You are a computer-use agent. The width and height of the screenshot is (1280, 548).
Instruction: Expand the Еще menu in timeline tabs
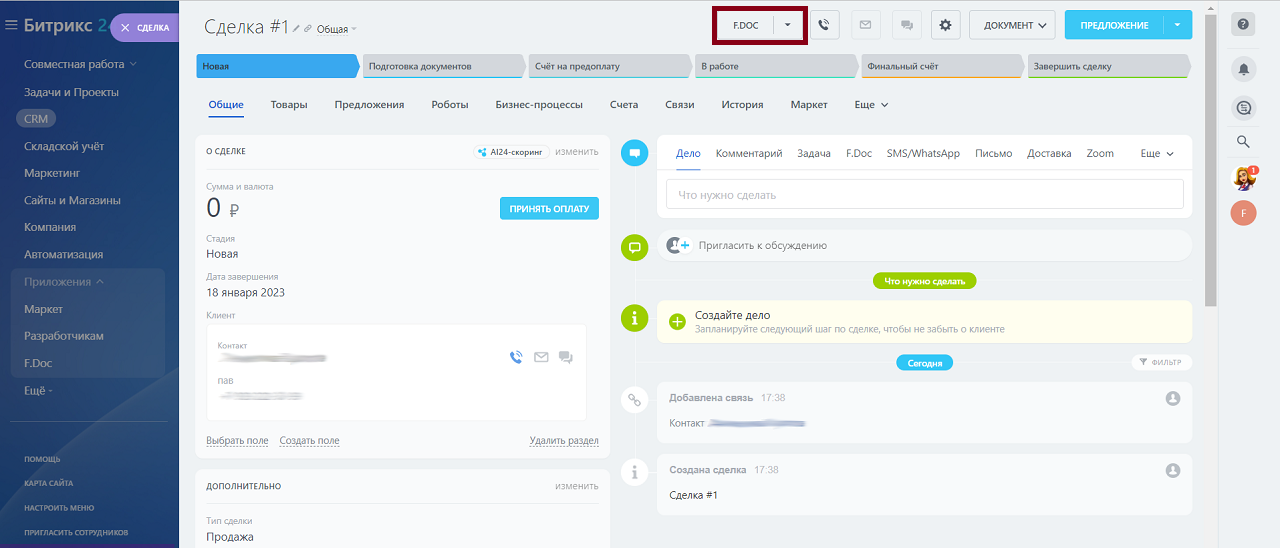click(x=1156, y=154)
